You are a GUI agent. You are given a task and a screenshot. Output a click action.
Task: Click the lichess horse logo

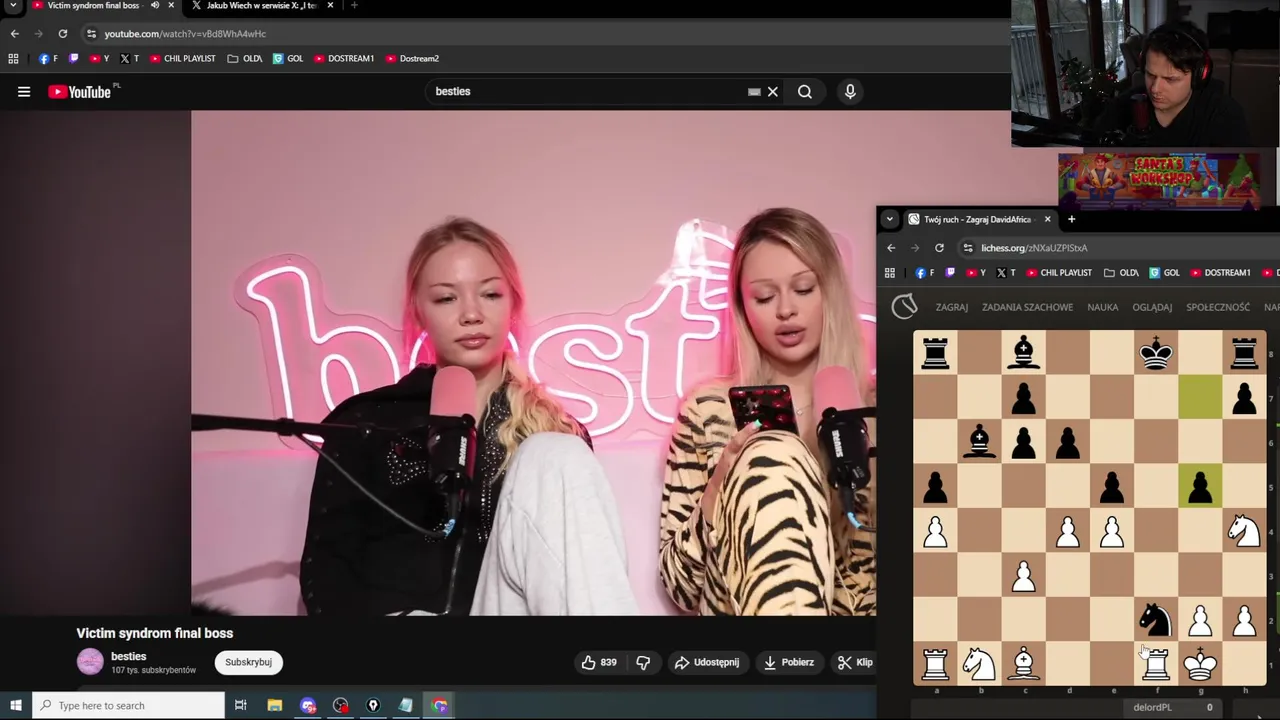point(904,307)
